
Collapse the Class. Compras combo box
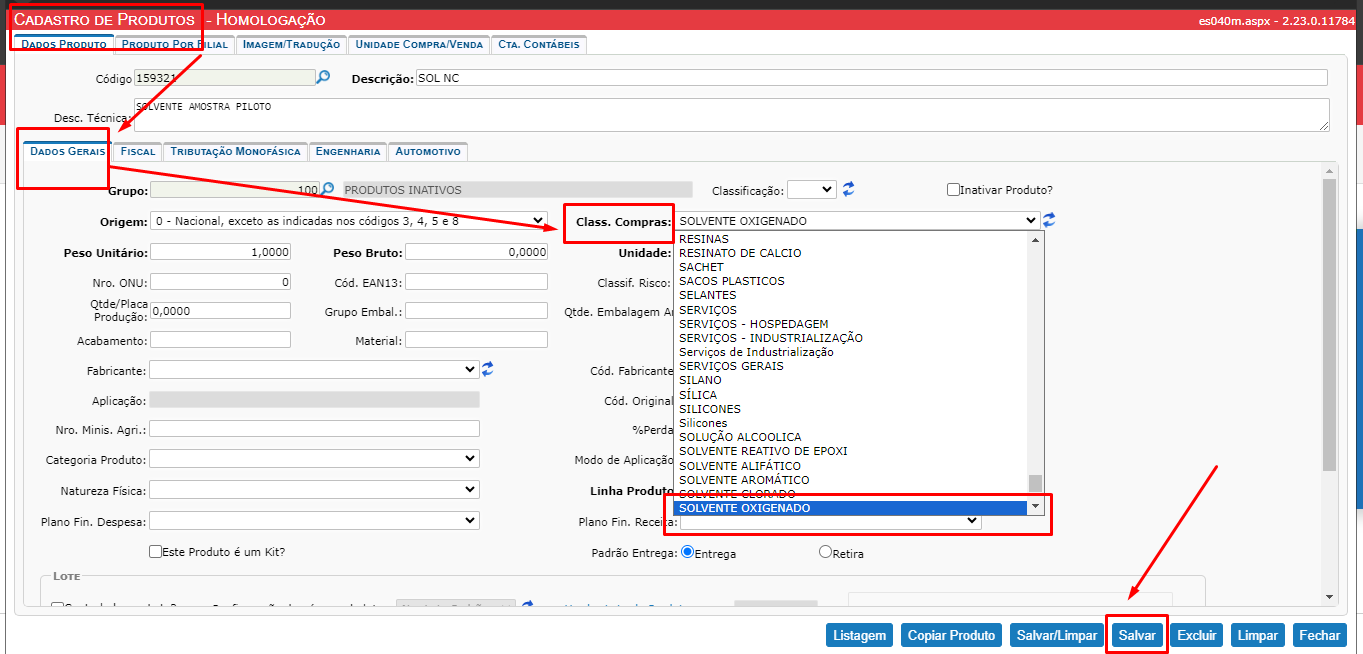point(857,220)
